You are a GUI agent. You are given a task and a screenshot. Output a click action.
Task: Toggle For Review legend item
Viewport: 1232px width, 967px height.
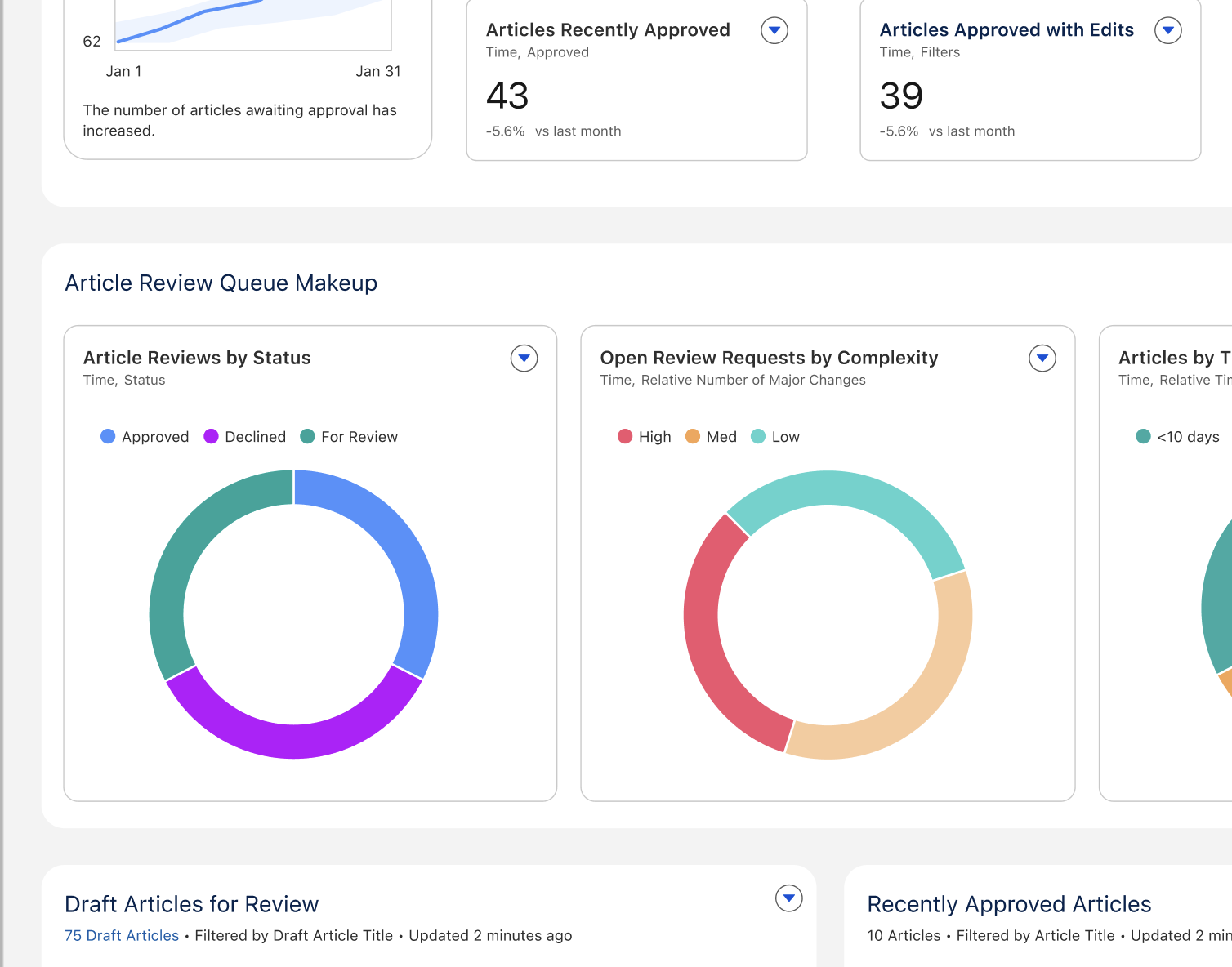(349, 437)
